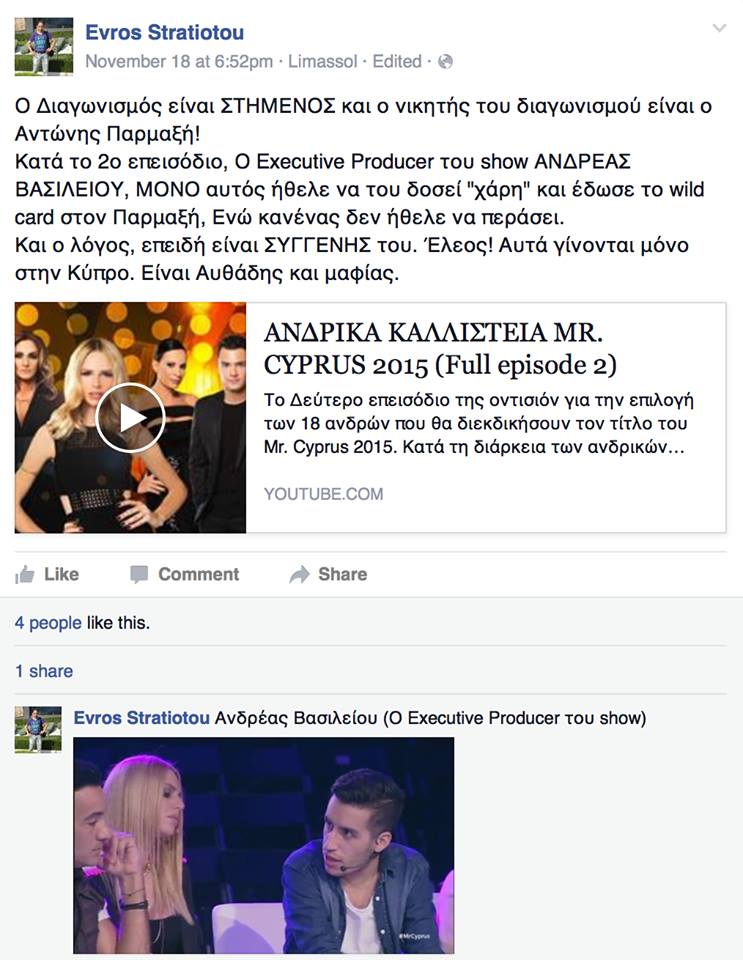Click the Share arrow icon
743x960 pixels.
tap(299, 574)
